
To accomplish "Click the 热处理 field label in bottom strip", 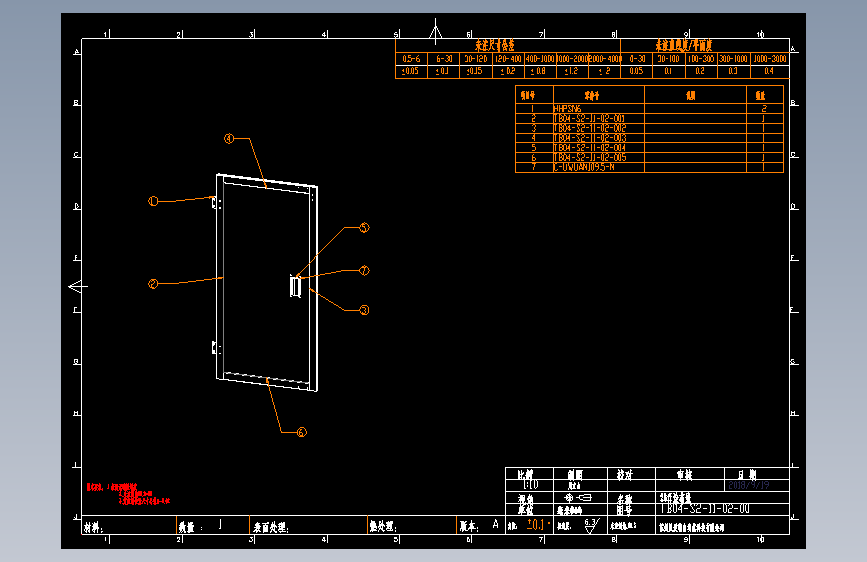I will pyautogui.click(x=382, y=528).
